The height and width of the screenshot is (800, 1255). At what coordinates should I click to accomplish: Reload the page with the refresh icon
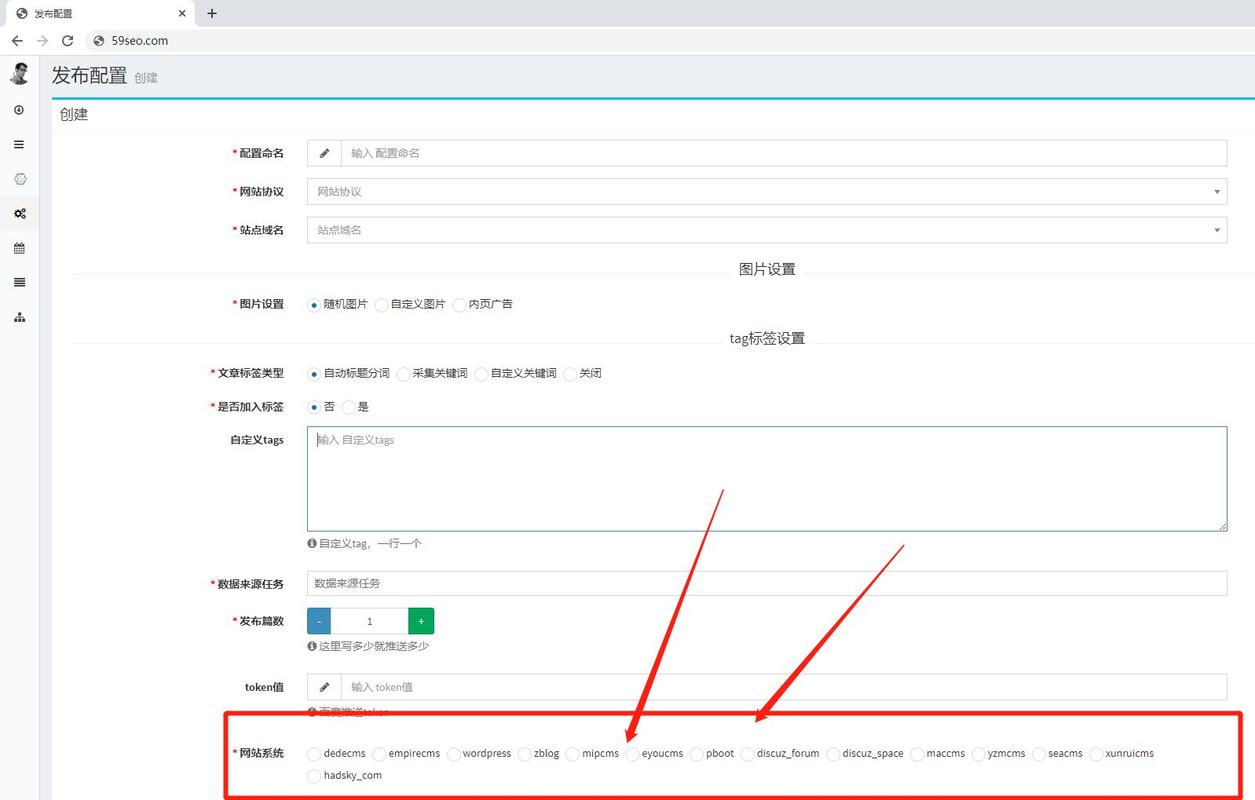coord(67,41)
